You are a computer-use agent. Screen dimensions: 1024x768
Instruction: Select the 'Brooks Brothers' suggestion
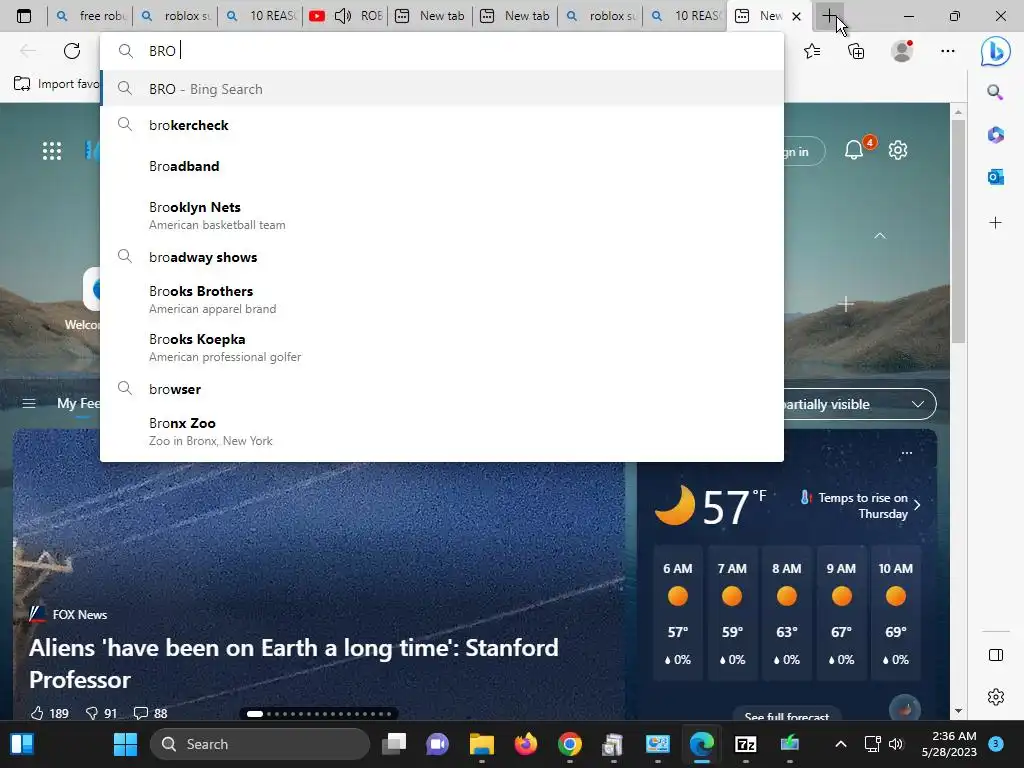pyautogui.click(x=442, y=299)
